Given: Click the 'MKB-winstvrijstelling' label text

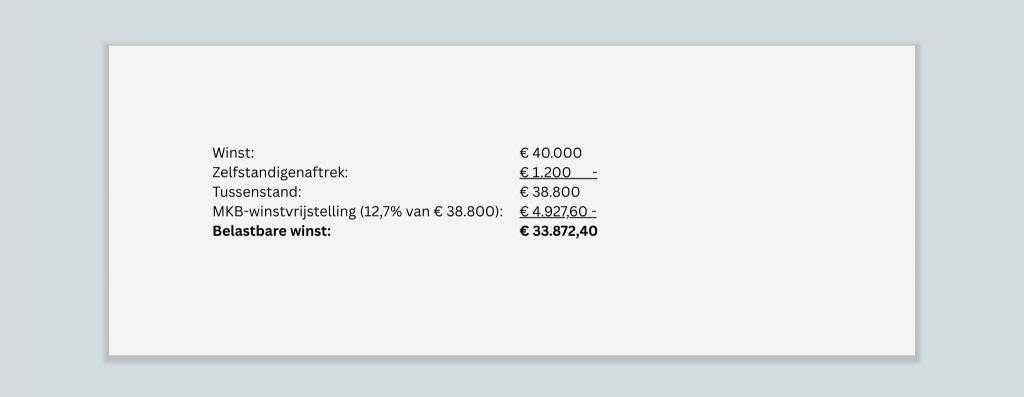Looking at the screenshot, I should (284, 212).
